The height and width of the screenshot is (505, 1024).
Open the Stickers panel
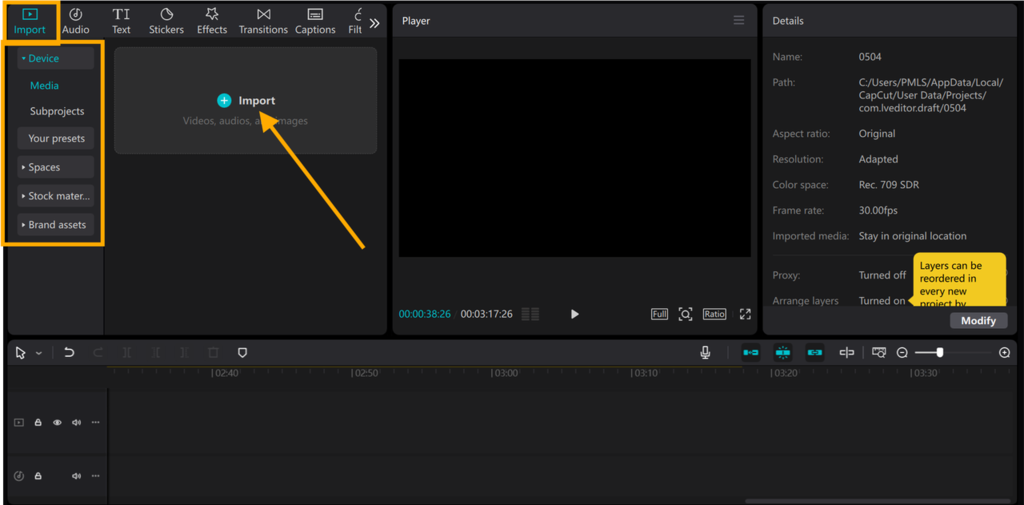tap(166, 21)
